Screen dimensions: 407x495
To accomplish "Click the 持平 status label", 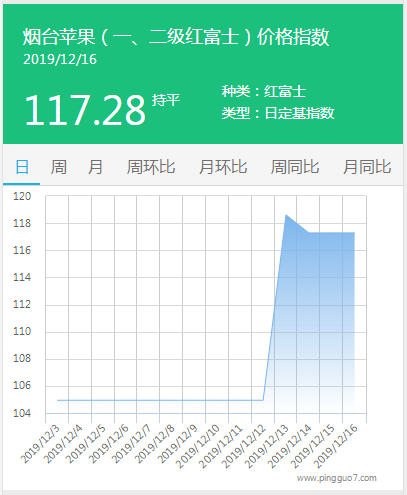I will tap(166, 100).
